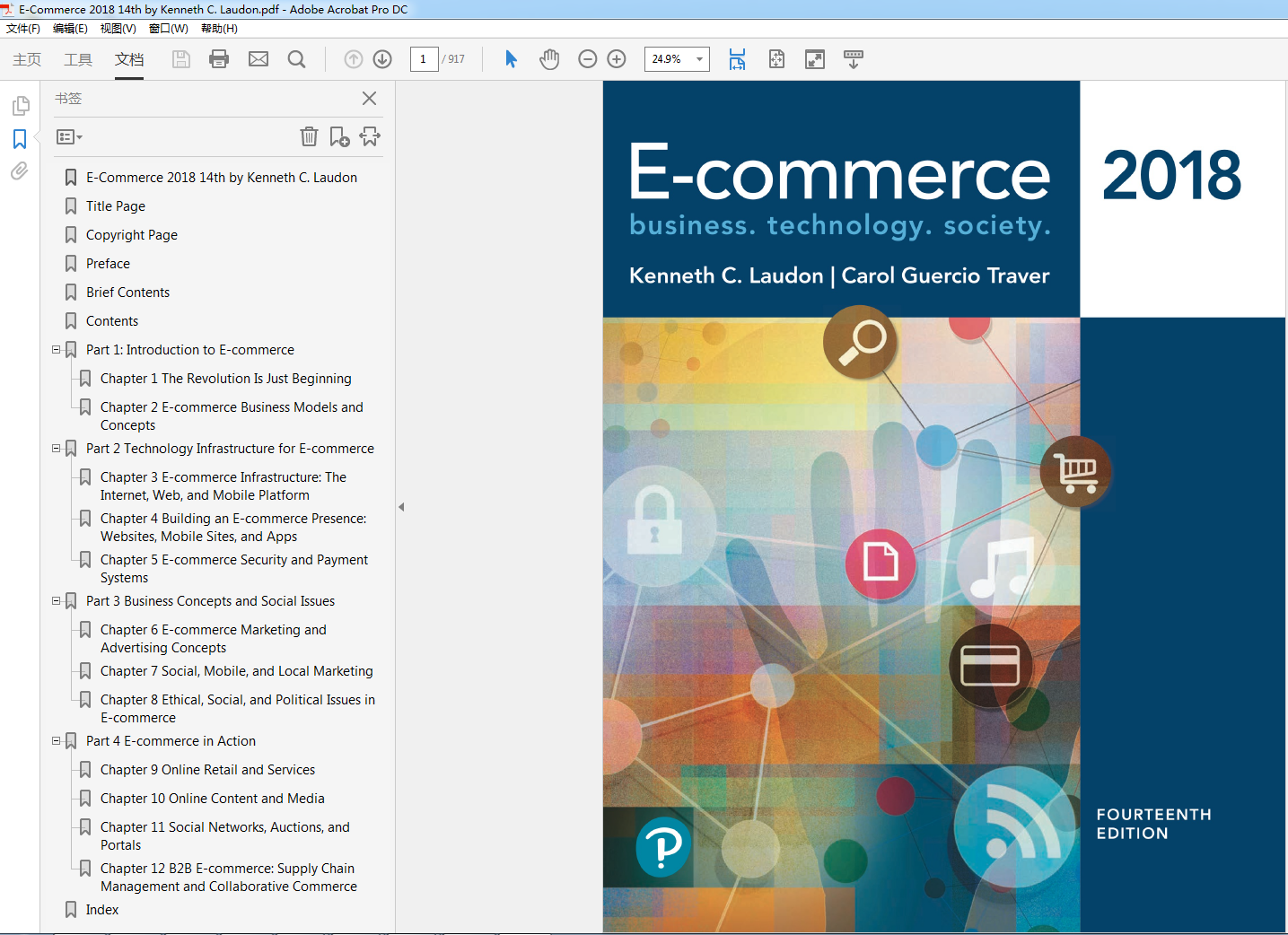Screen dimensions: 1288x935
Task: Switch to the 主页 tab
Action: pos(27,59)
